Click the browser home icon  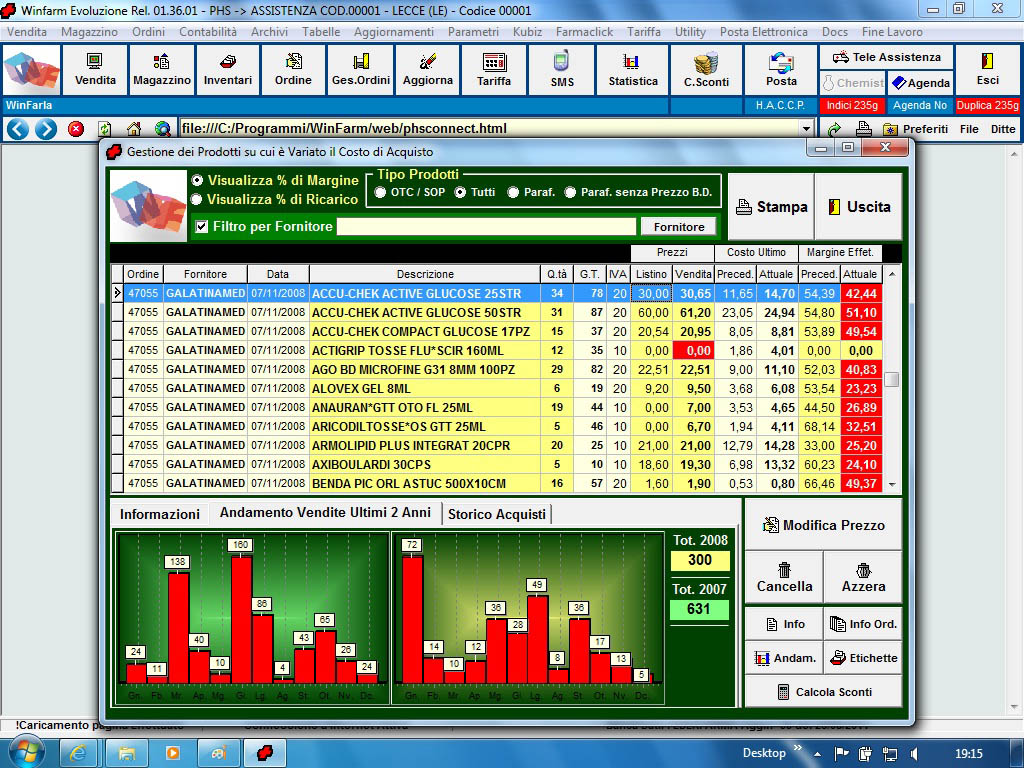point(134,129)
